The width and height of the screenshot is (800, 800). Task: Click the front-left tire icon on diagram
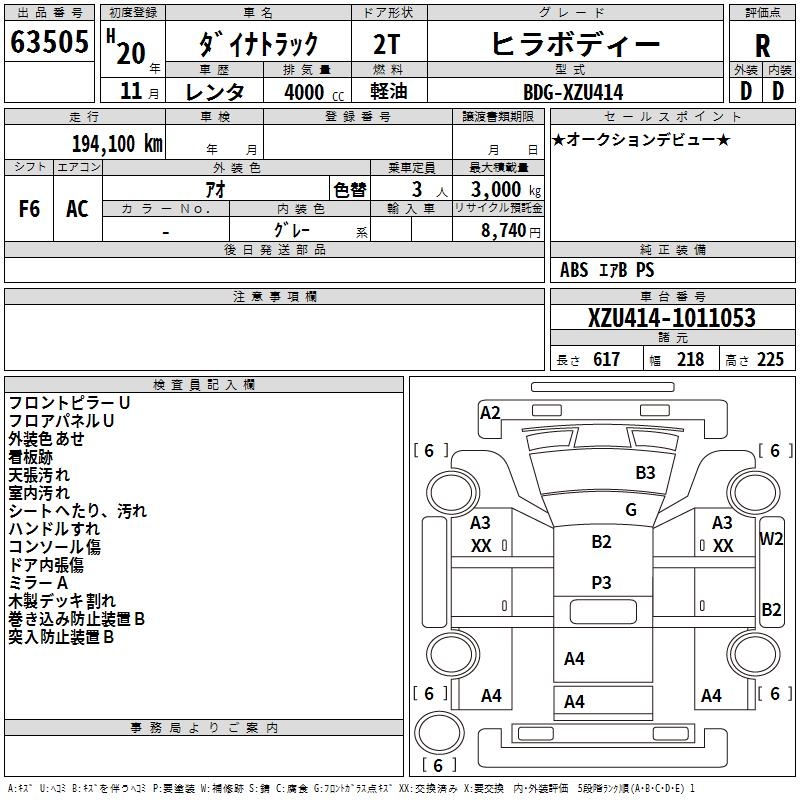point(453,493)
